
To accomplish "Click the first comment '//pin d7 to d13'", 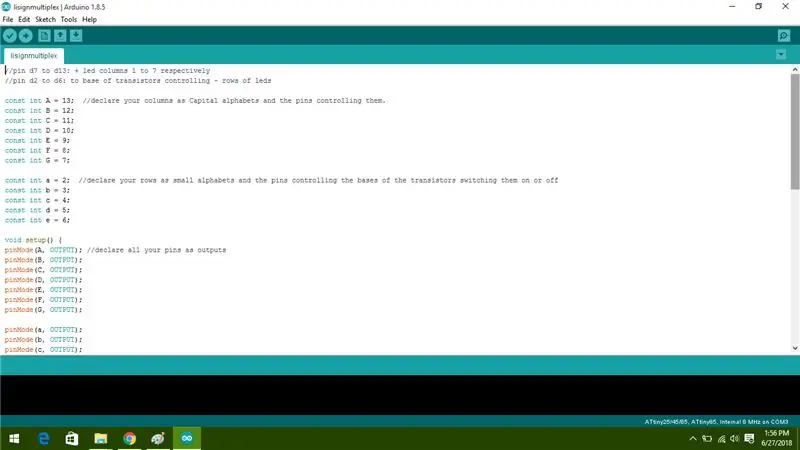I will pyautogui.click(x=107, y=70).
